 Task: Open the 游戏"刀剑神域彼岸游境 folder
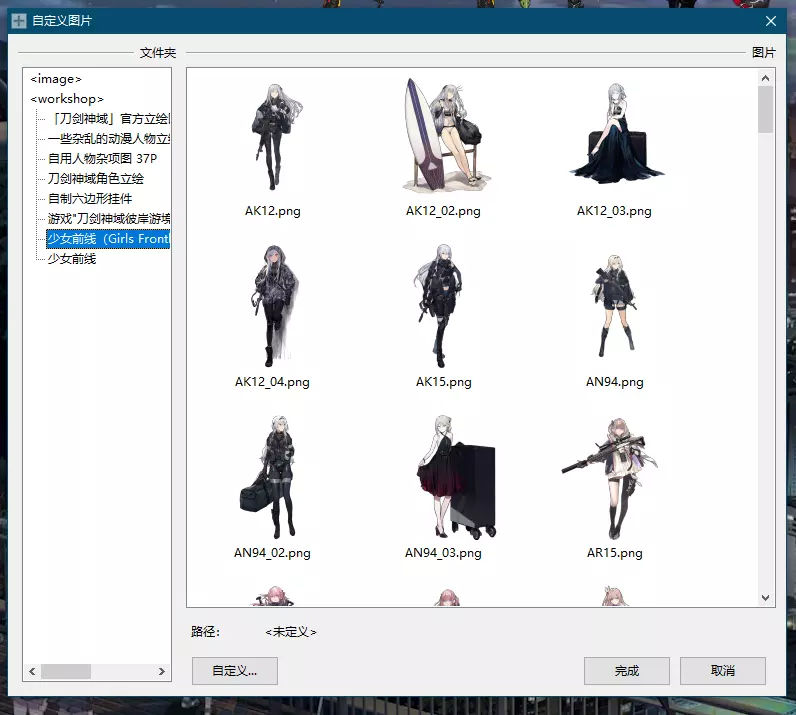109,219
